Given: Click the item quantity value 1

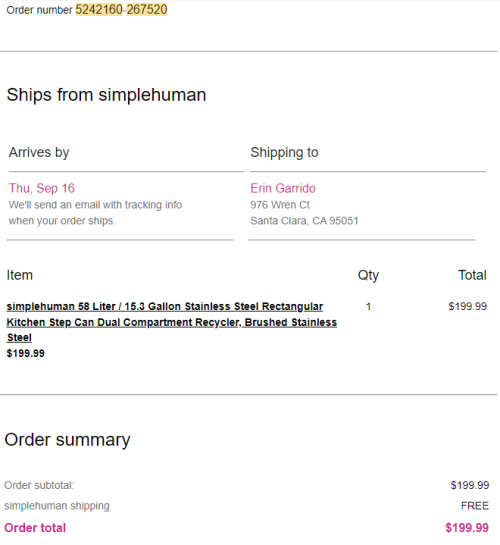Looking at the screenshot, I should tap(368, 306).
